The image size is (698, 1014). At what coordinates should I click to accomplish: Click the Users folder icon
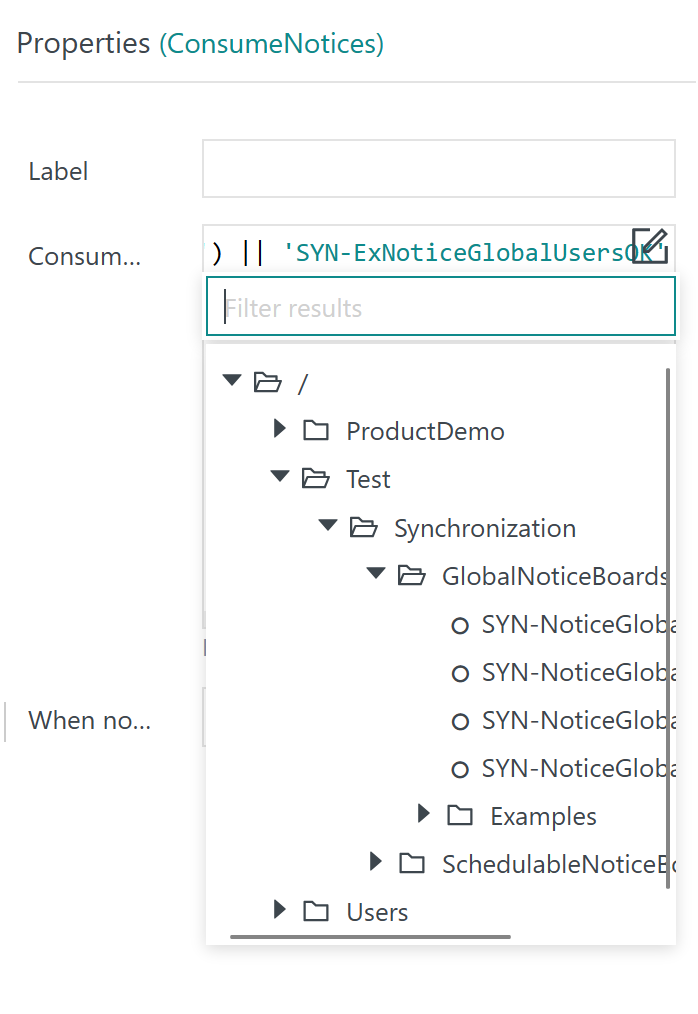tap(316, 911)
